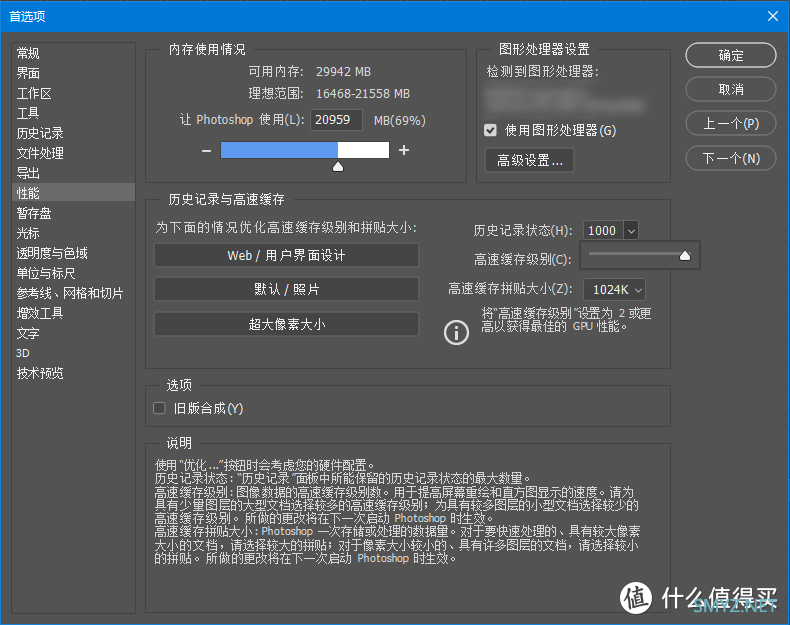Open 历史记录状态 dropdown arrow
The height and width of the screenshot is (625, 790).
tap(631, 231)
